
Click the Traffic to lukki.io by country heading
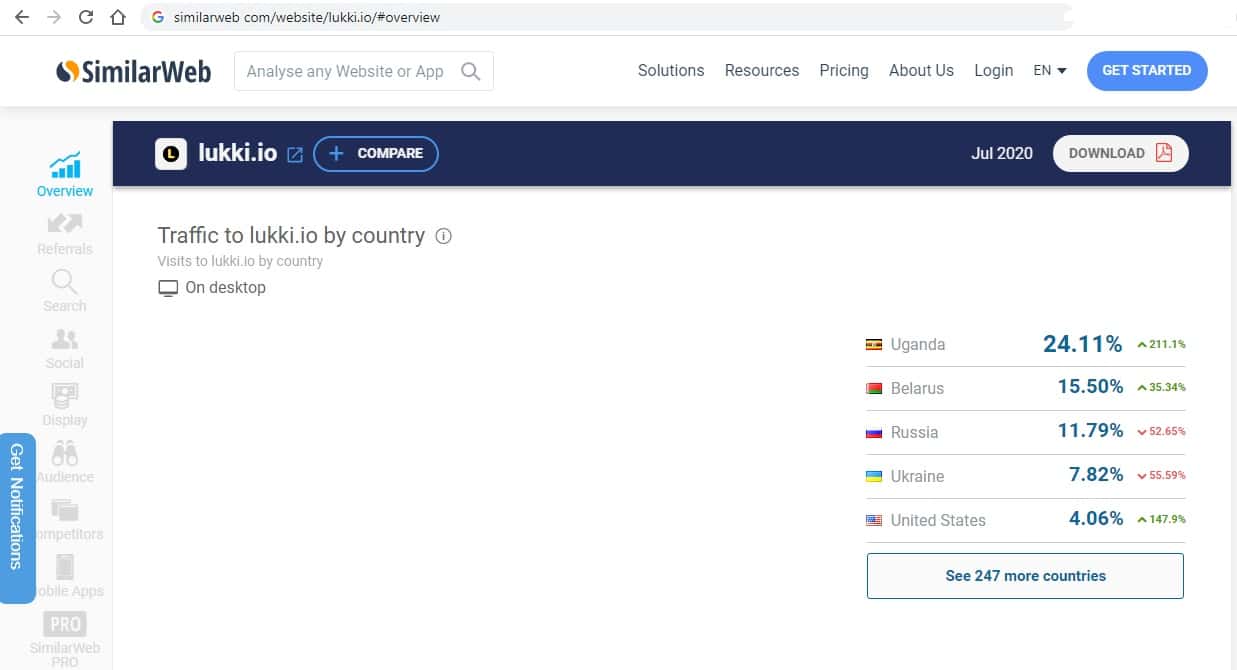click(291, 236)
